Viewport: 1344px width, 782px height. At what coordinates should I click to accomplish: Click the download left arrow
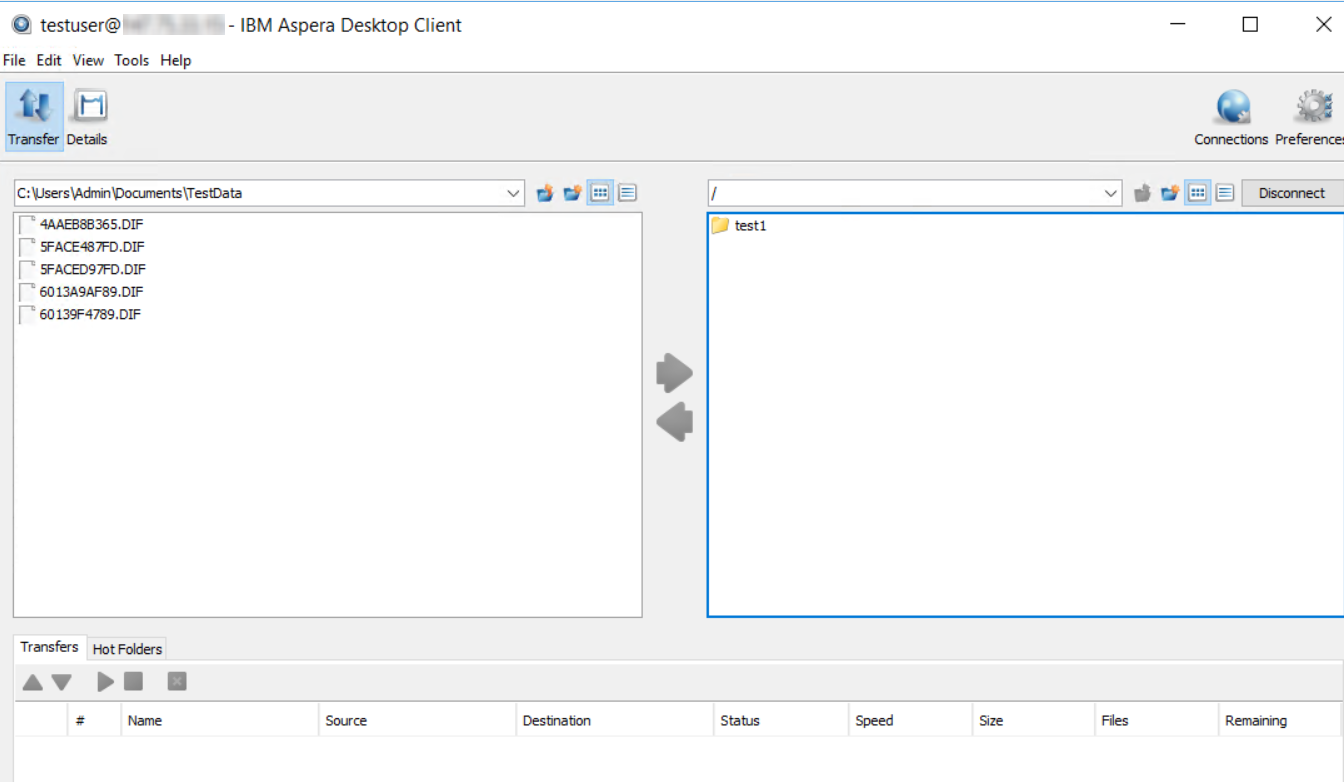click(675, 421)
